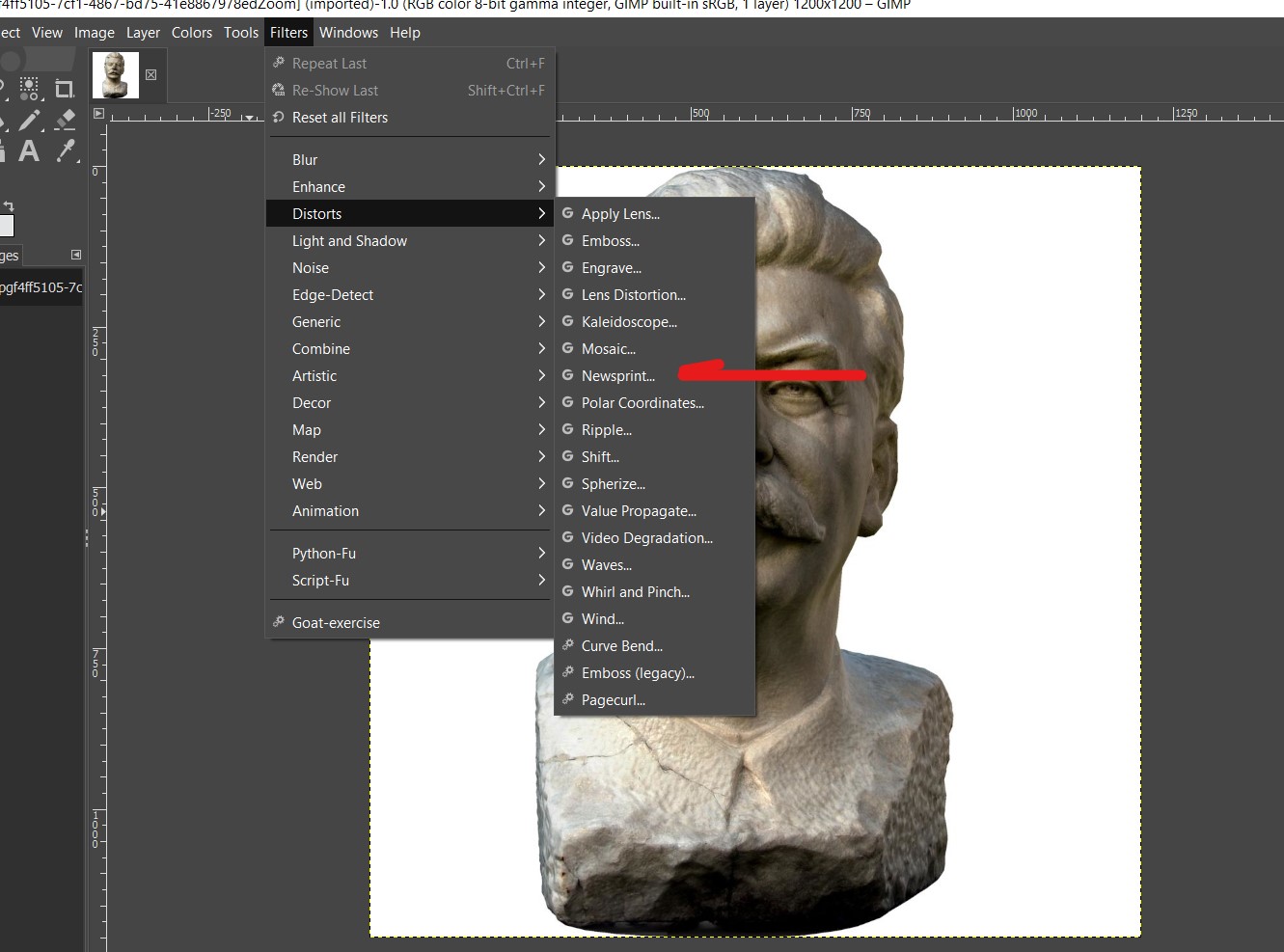The height and width of the screenshot is (952, 1284).
Task: Choose Newsprint... from Distorts submenu
Action: point(617,376)
